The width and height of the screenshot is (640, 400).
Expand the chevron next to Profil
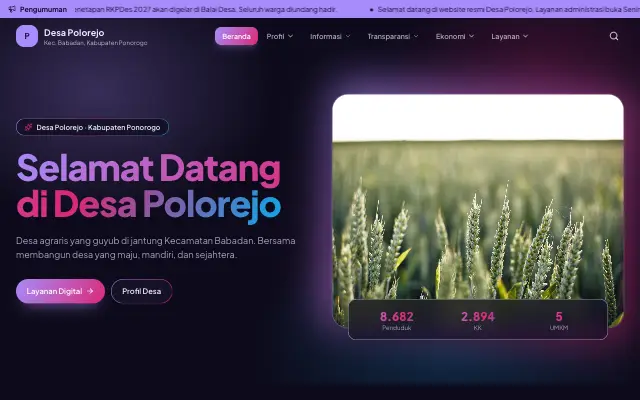291,36
